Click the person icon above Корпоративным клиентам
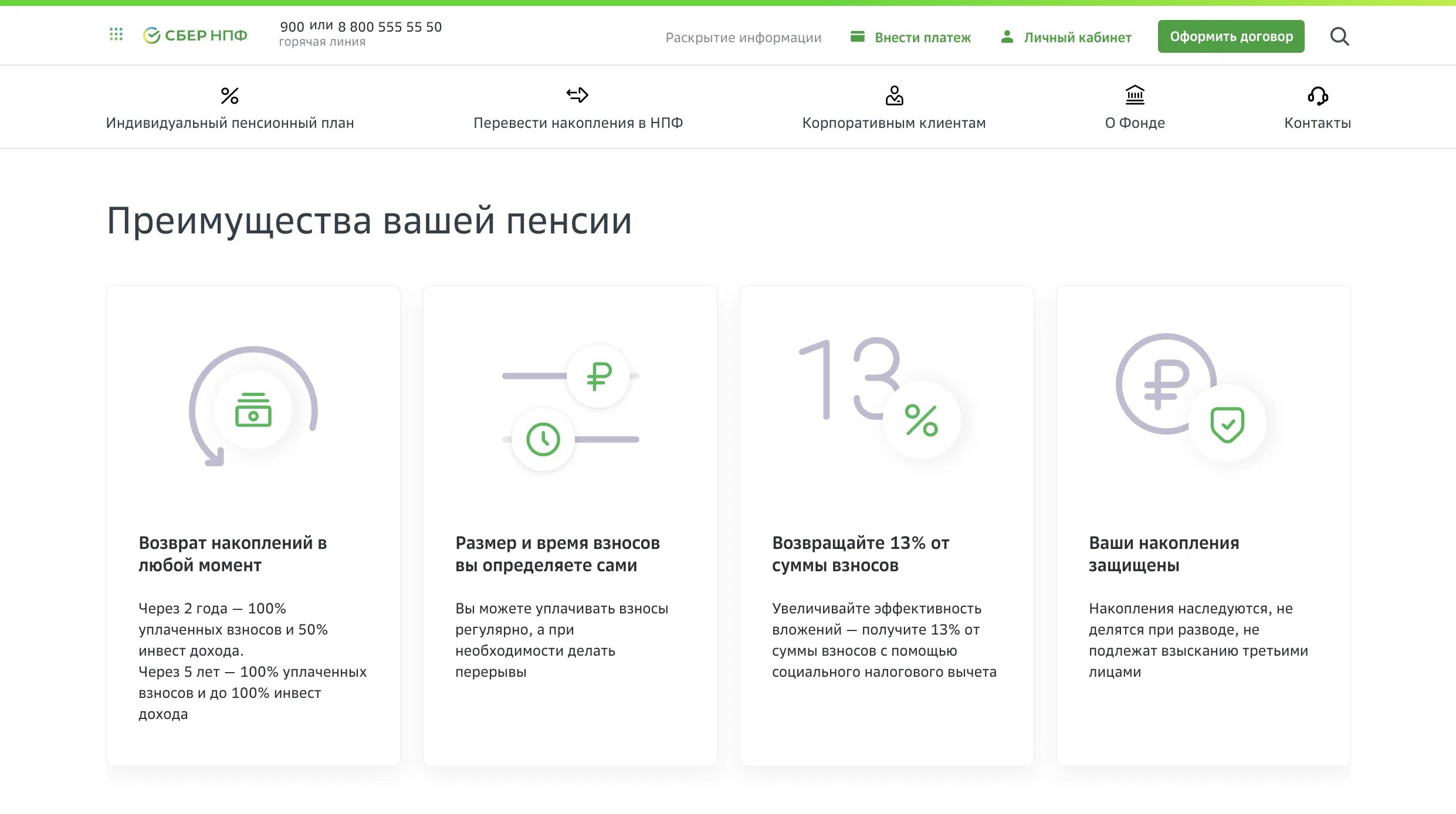1456x814 pixels. click(894, 96)
